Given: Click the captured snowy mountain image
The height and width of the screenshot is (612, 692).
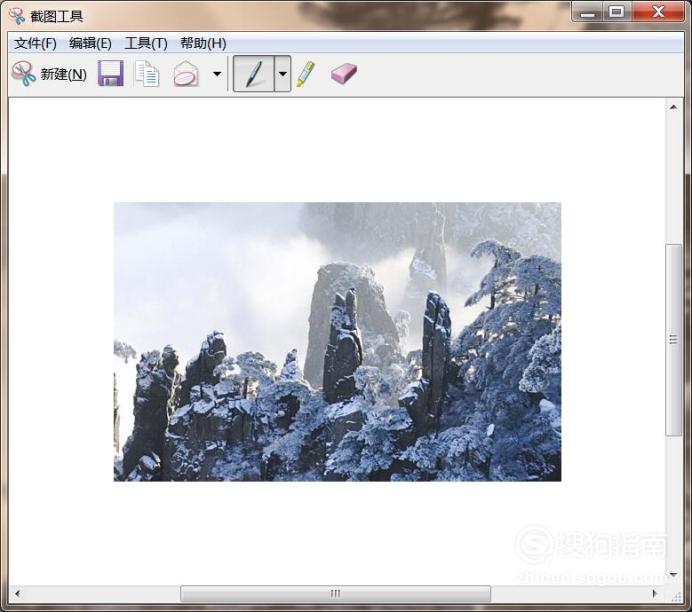Looking at the screenshot, I should click(x=338, y=342).
